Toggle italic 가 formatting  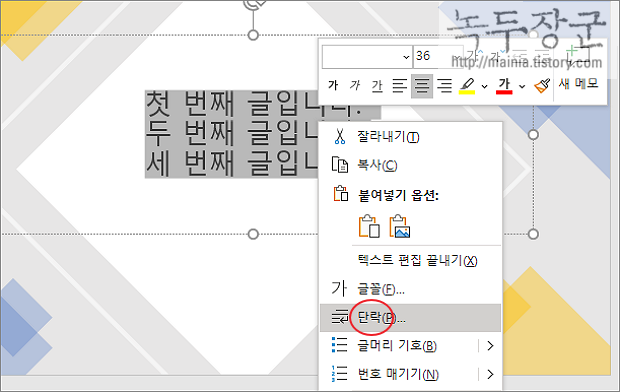point(355,85)
